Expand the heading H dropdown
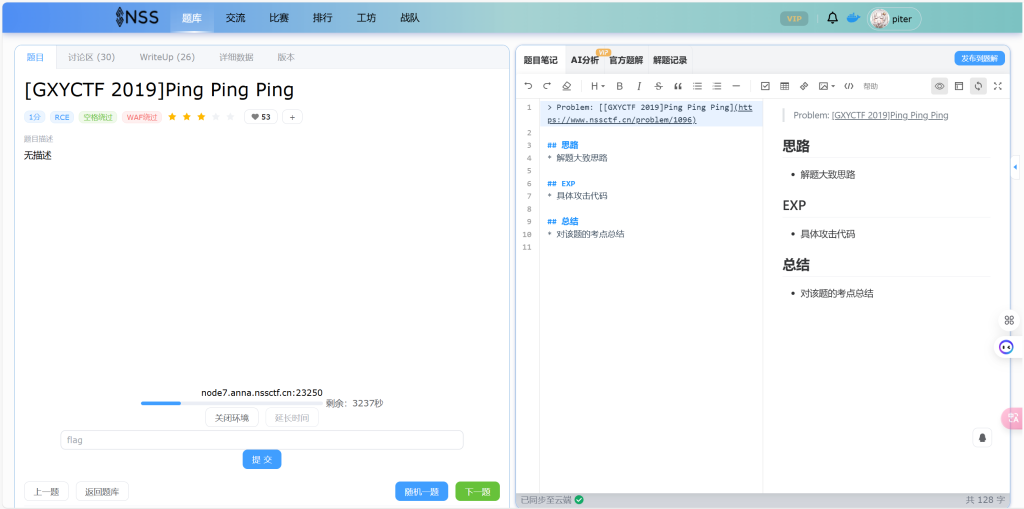 tap(597, 86)
